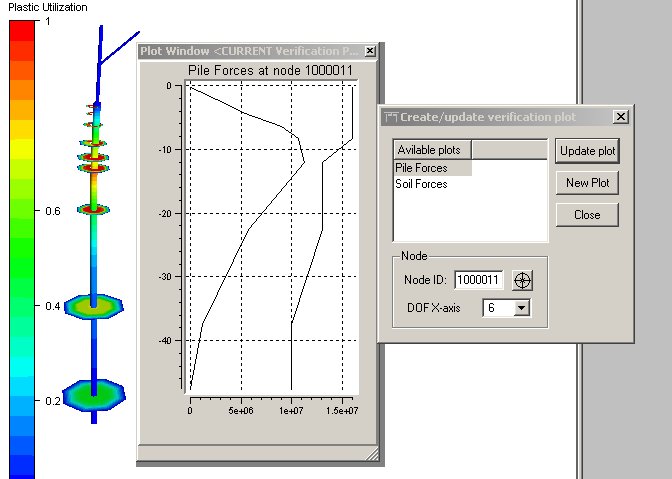
Task: Close the Create/update verification plot dialog
Action: coord(620,117)
